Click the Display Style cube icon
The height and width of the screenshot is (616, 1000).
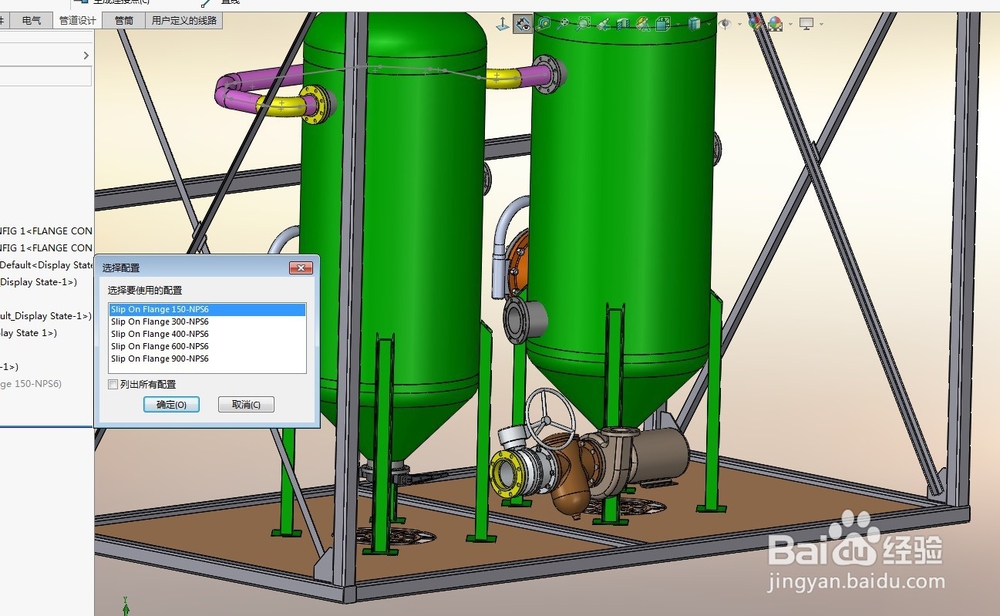[694, 24]
